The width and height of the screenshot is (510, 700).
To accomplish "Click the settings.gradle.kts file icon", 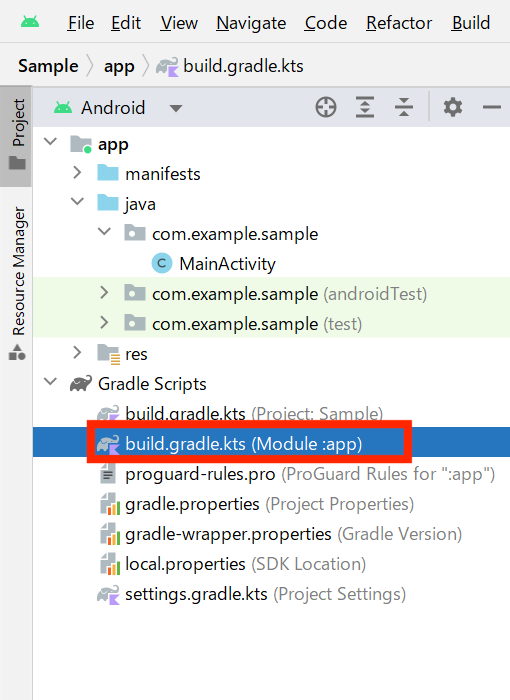I will tap(108, 594).
